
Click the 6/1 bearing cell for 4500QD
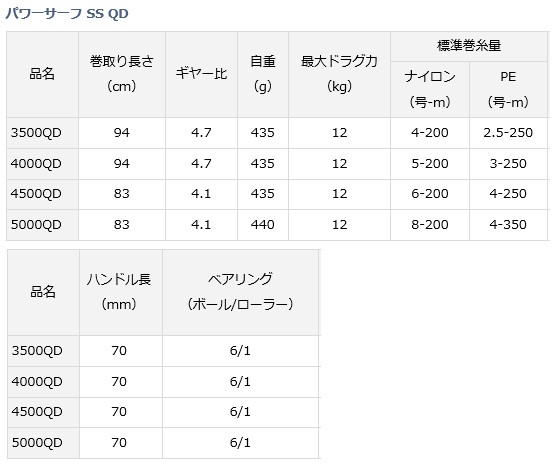coord(241,412)
